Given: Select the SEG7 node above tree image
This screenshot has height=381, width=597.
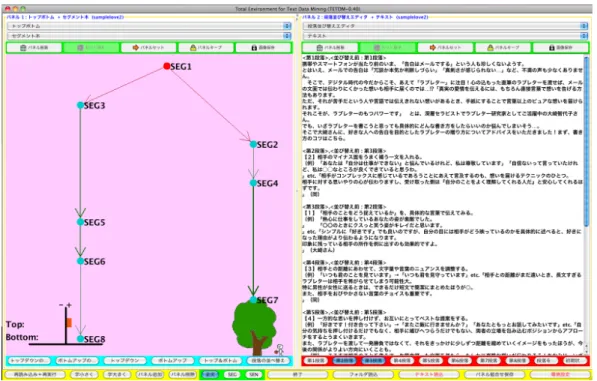Looking at the screenshot, I should click(x=253, y=300).
